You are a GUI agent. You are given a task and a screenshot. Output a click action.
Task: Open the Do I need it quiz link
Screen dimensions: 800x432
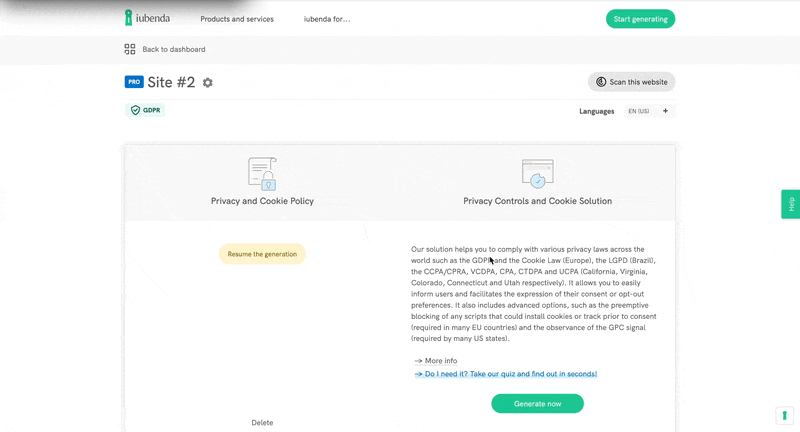coord(506,374)
